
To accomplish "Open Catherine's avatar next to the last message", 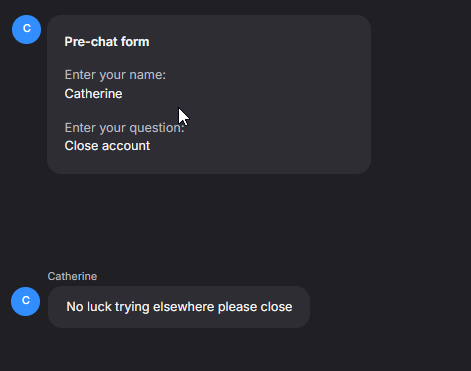I will pyautogui.click(x=26, y=301).
